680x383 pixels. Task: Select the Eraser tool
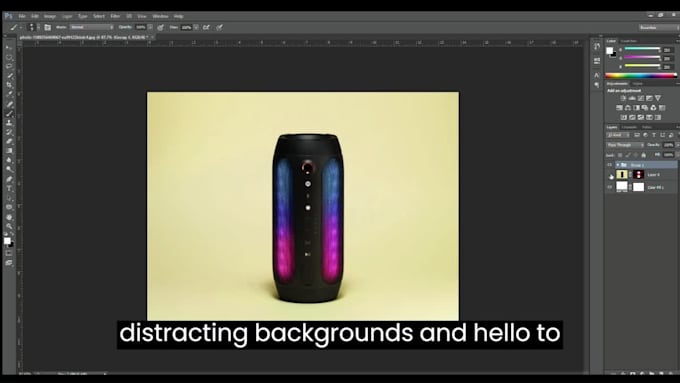pos(9,141)
